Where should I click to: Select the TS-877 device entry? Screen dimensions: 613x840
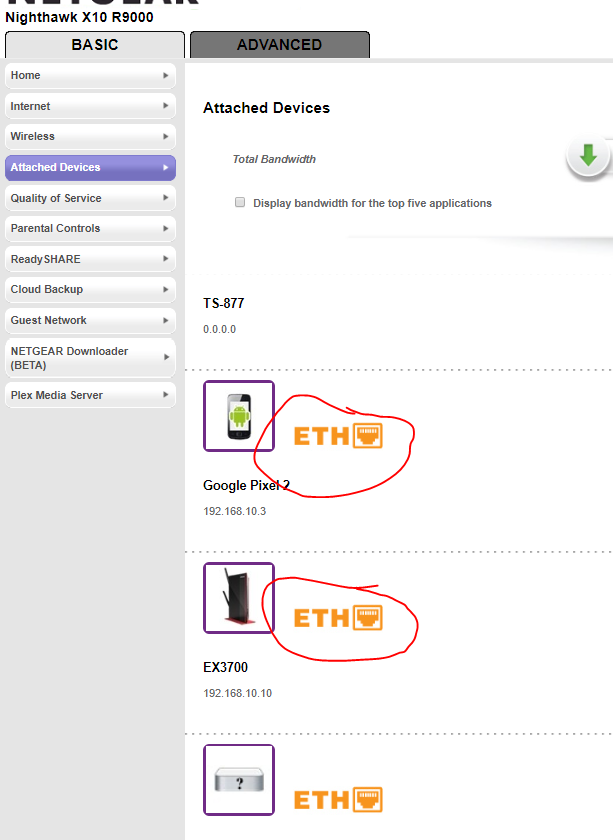tap(224, 303)
